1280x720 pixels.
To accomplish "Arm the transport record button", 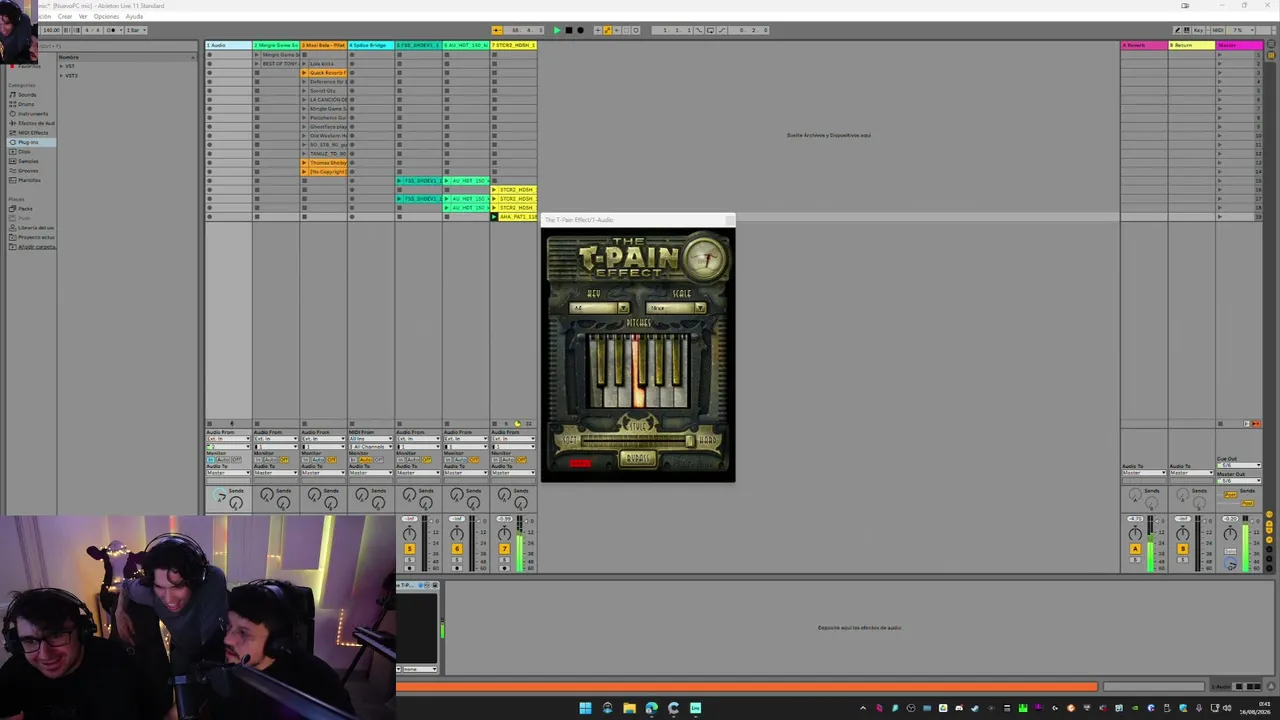I will pyautogui.click(x=580, y=30).
